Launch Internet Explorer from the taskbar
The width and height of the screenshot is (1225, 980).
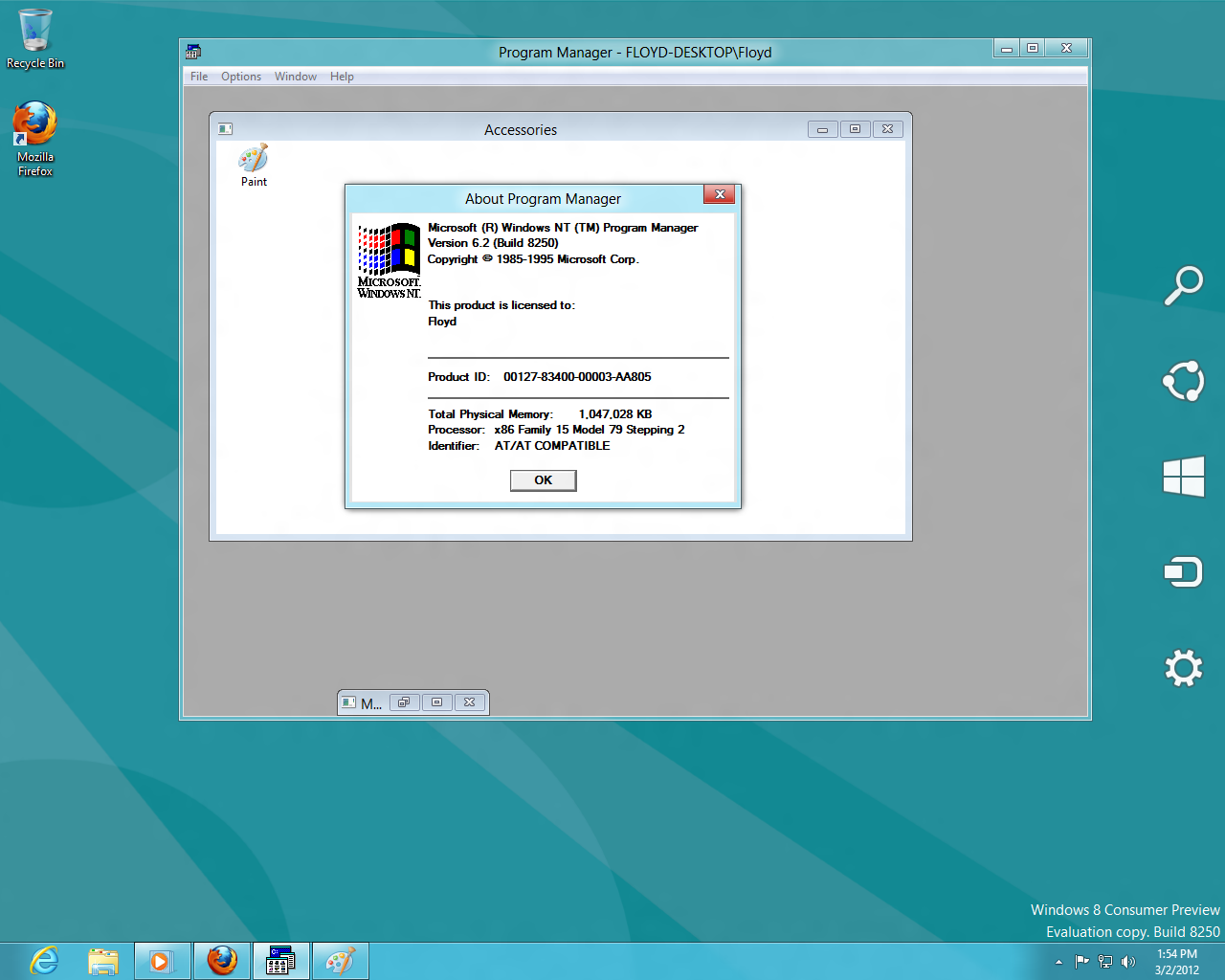44,961
